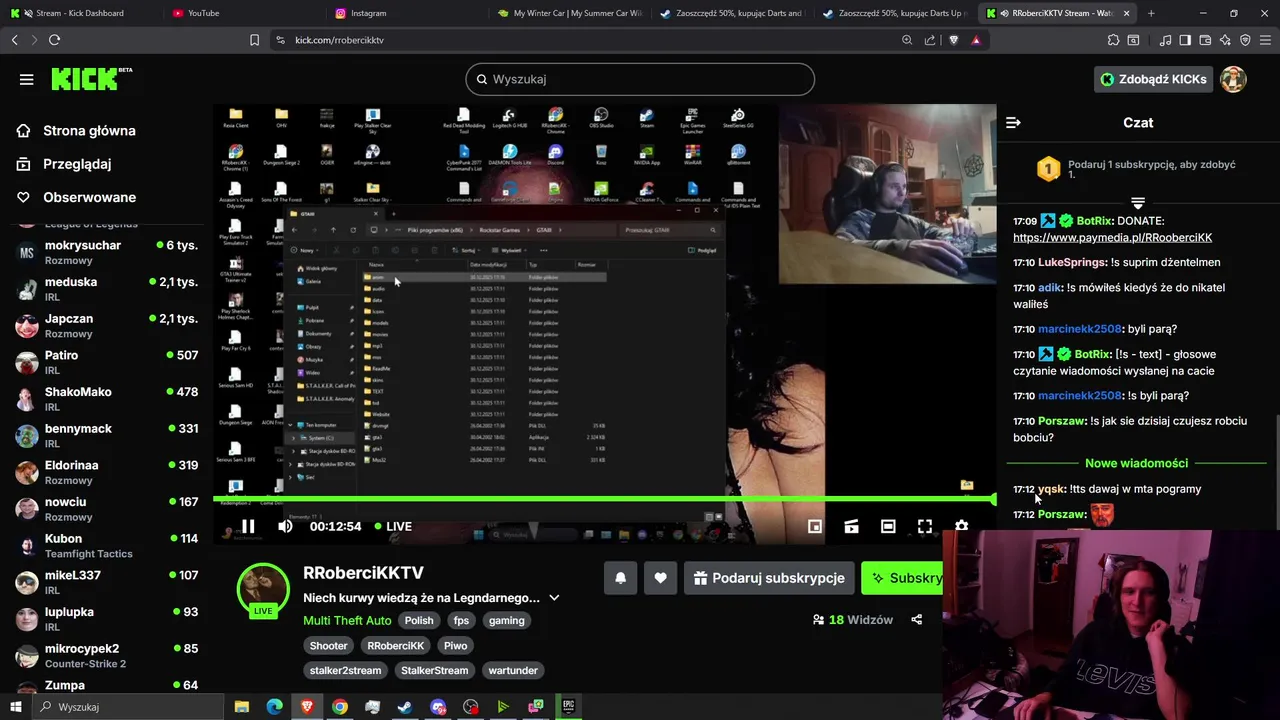
Task: Select the gaming tag
Action: tap(507, 620)
